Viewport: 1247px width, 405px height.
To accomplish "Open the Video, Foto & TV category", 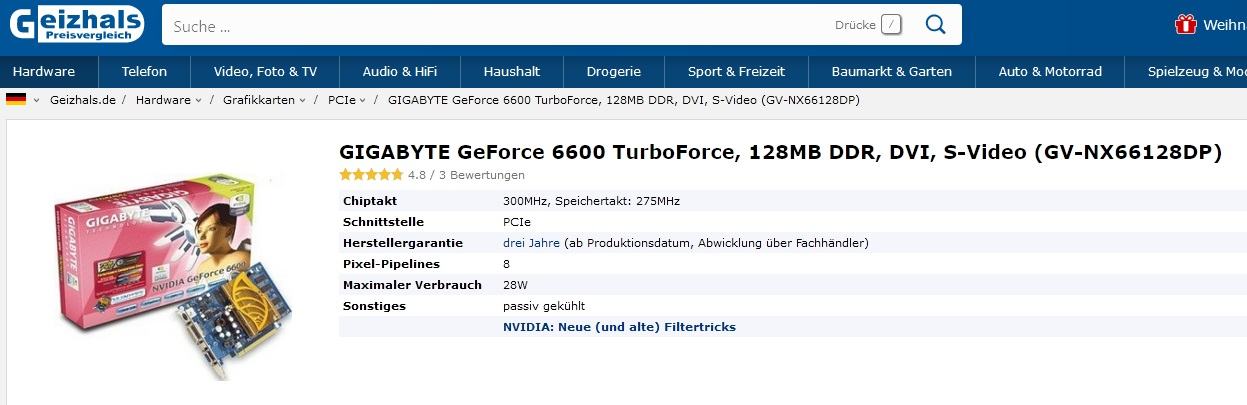I will [265, 72].
